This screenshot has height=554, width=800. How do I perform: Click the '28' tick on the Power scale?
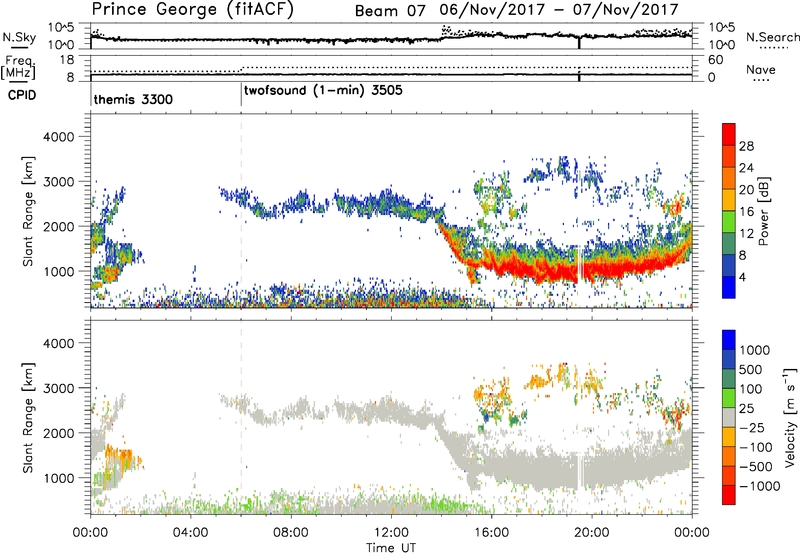point(746,146)
